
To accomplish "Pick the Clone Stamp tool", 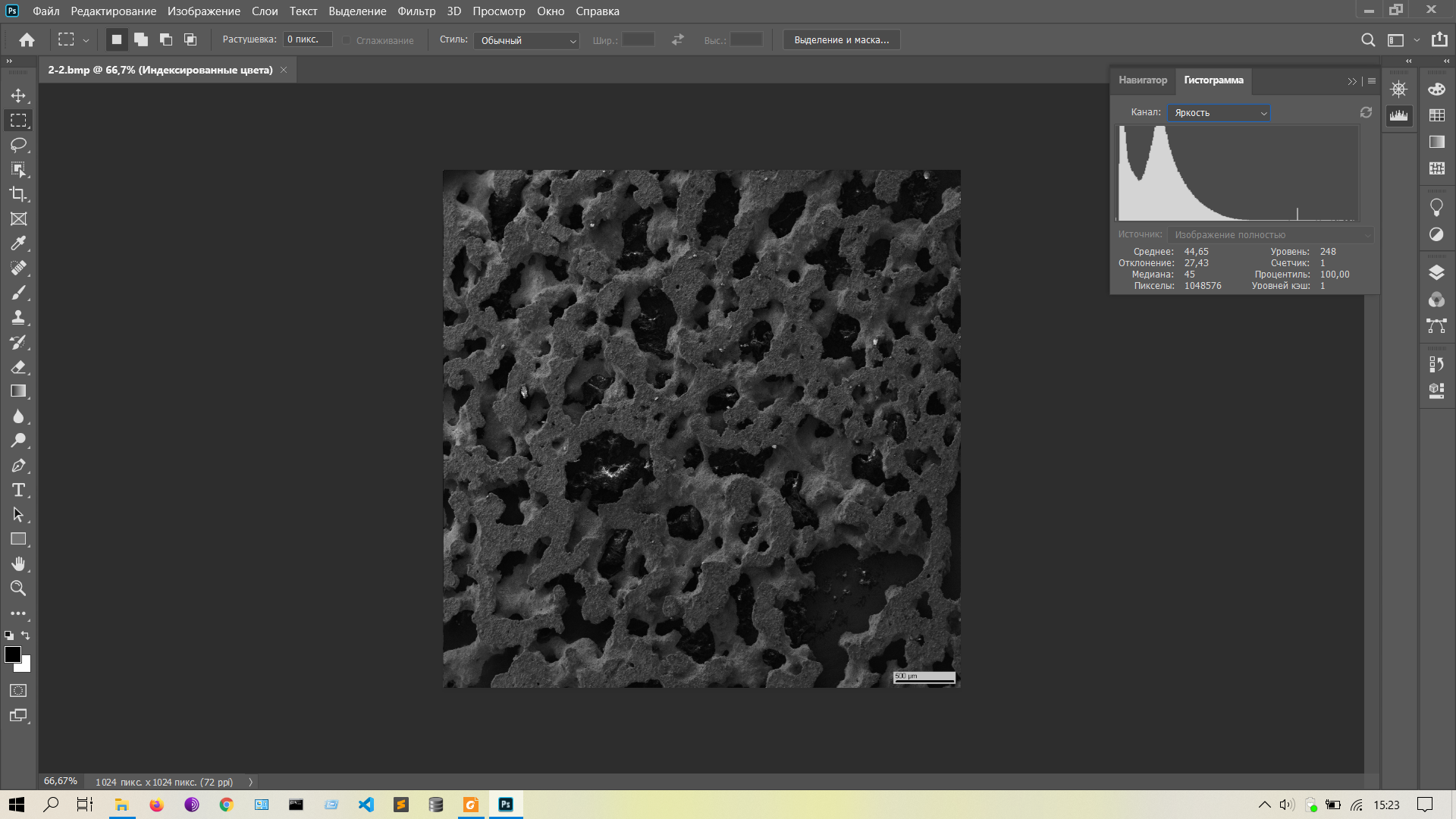I will (18, 317).
